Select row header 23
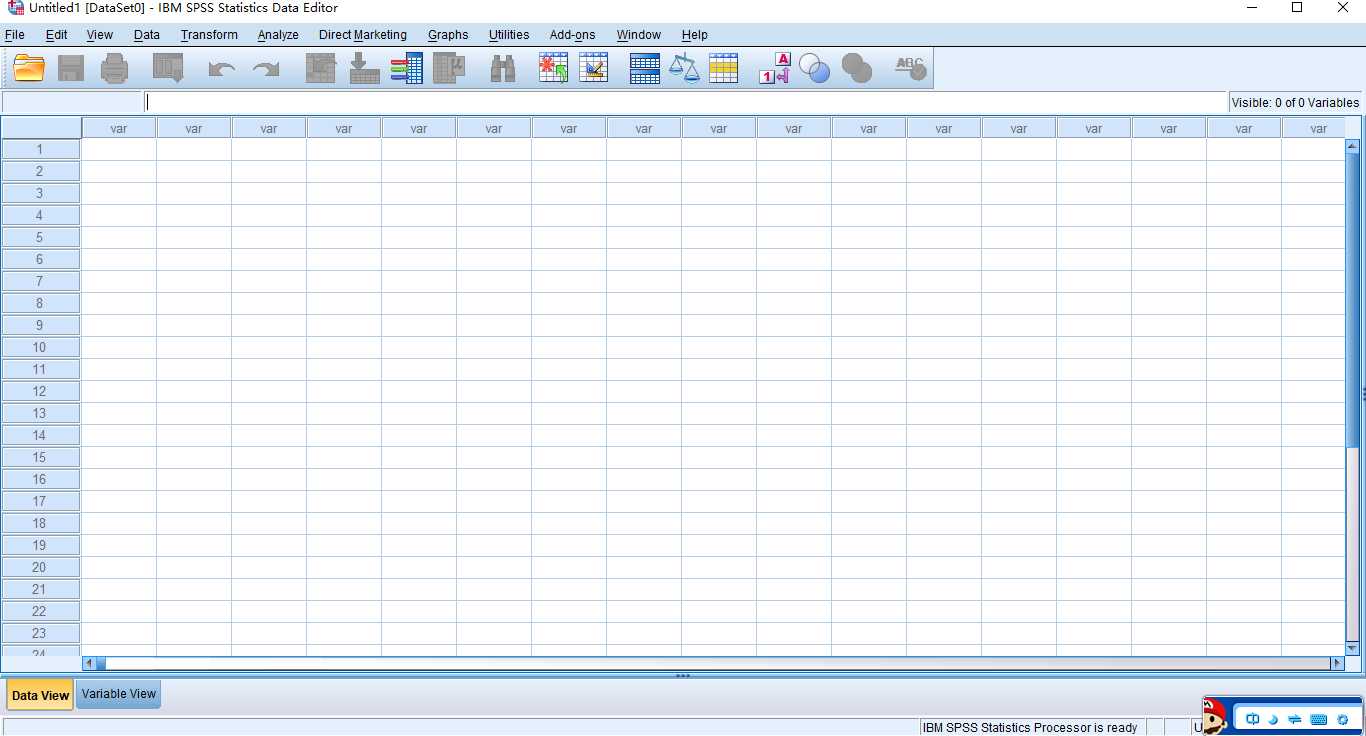 click(x=41, y=633)
